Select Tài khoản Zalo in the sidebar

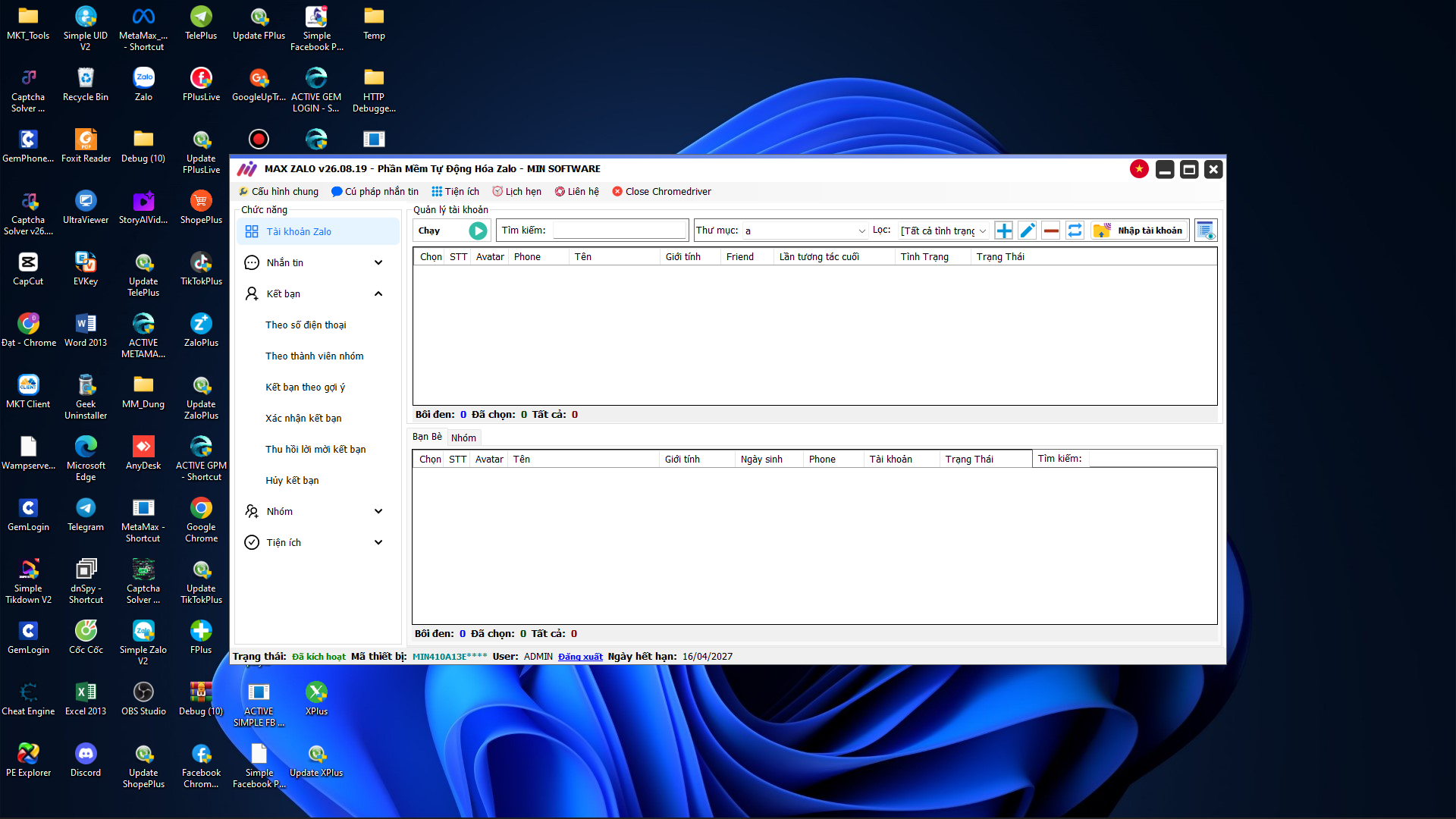click(x=318, y=232)
